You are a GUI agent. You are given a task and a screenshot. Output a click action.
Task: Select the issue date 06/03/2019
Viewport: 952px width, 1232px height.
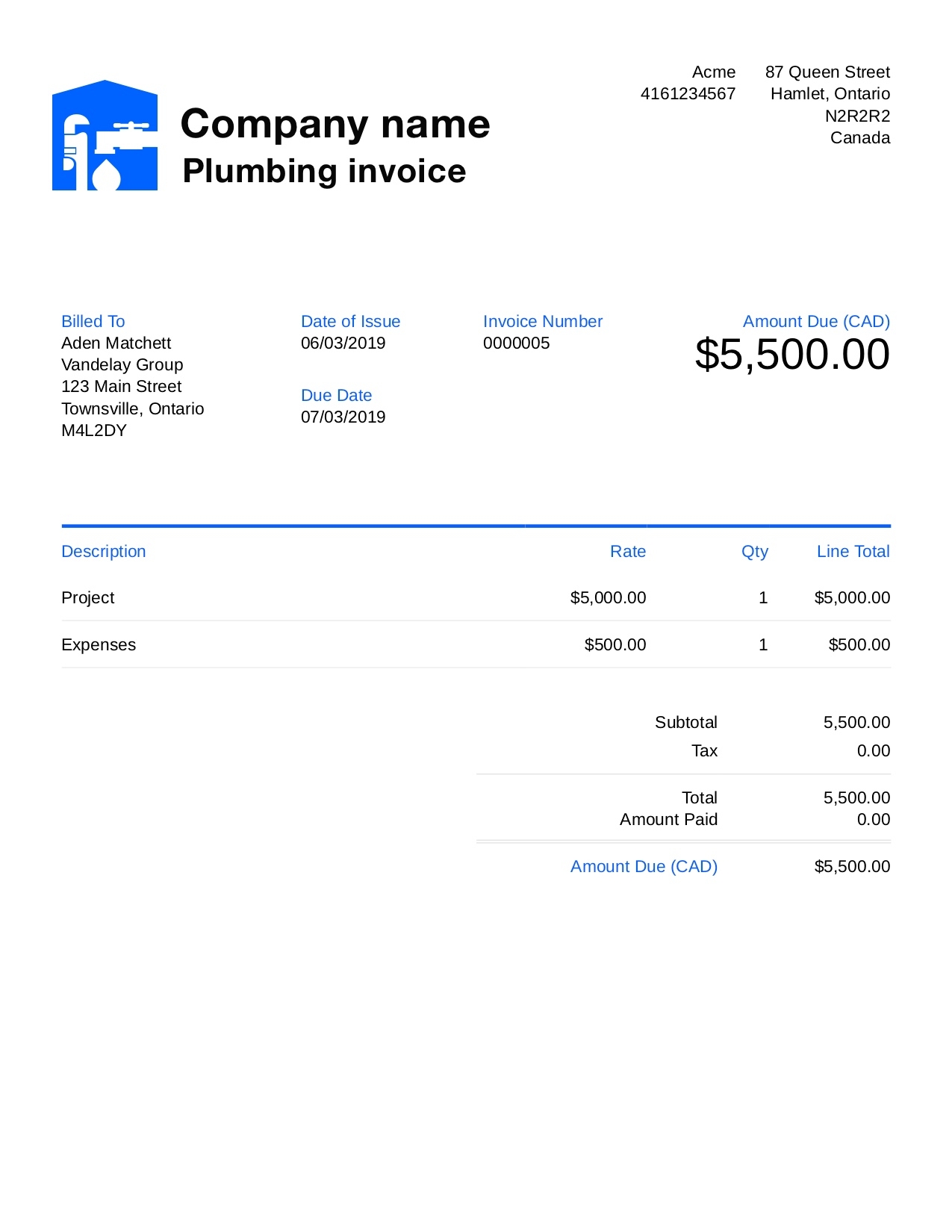(343, 343)
